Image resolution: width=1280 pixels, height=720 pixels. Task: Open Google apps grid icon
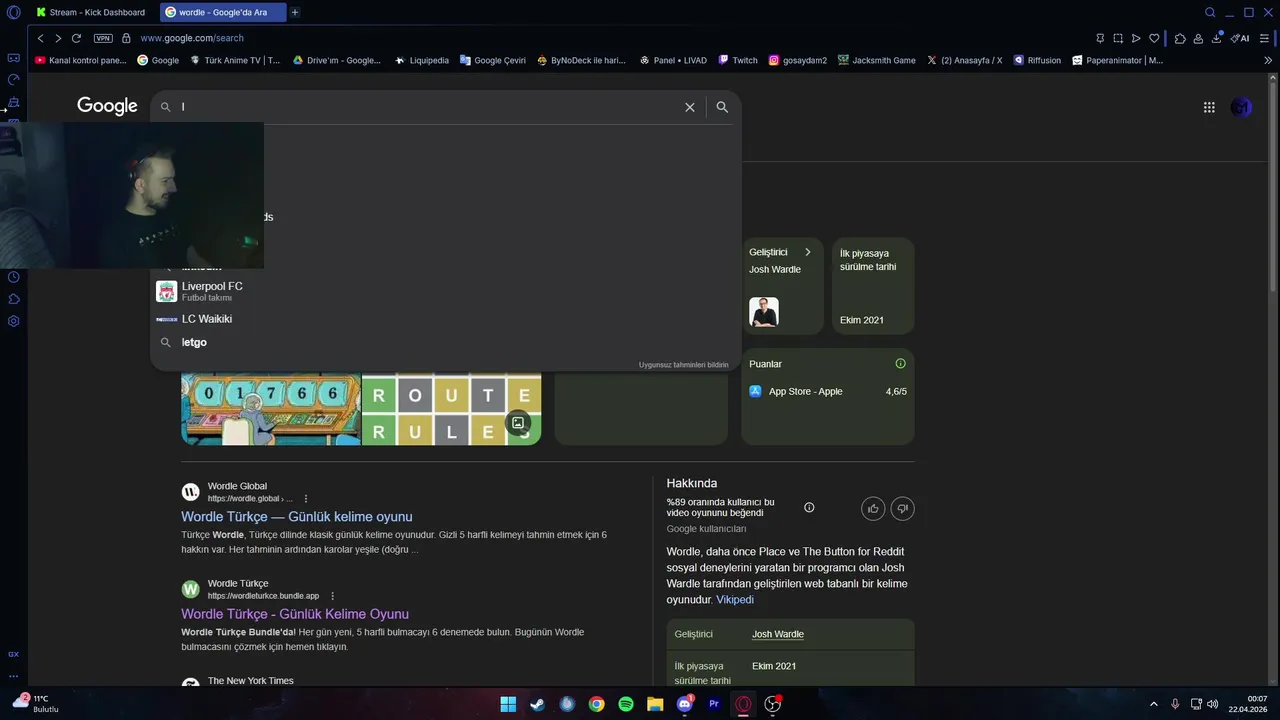click(x=1209, y=107)
